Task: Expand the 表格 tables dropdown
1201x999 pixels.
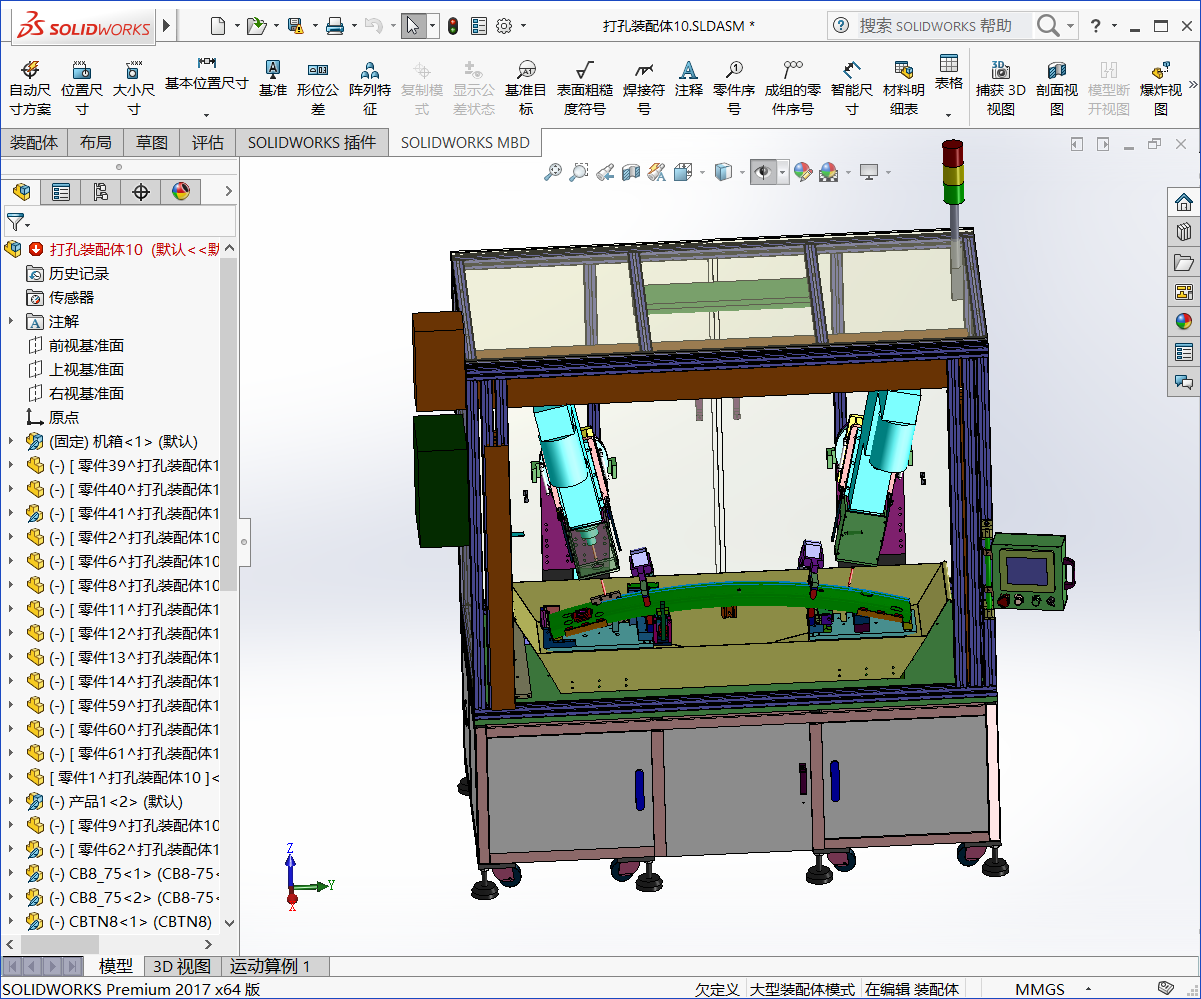Action: [948, 115]
